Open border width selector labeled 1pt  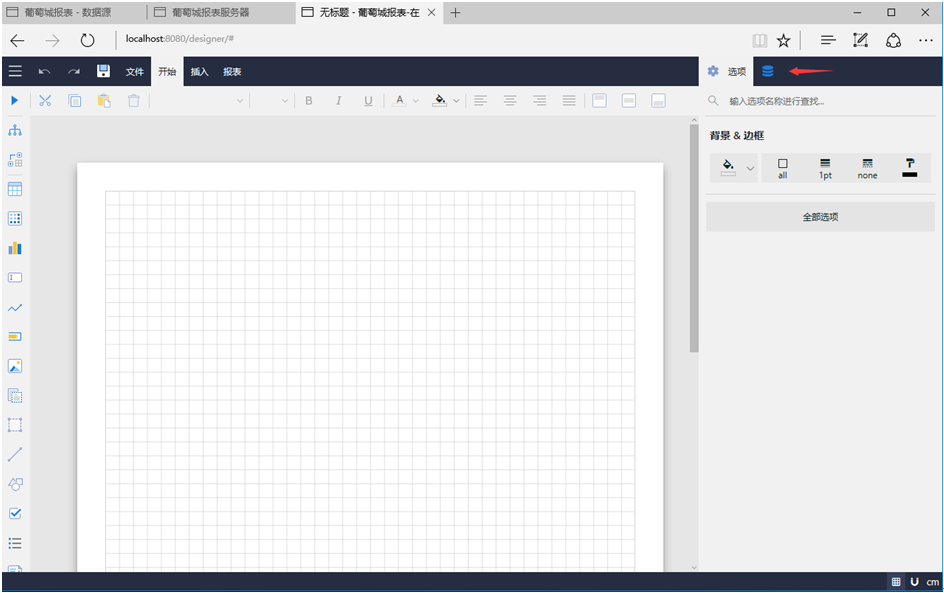click(825, 168)
